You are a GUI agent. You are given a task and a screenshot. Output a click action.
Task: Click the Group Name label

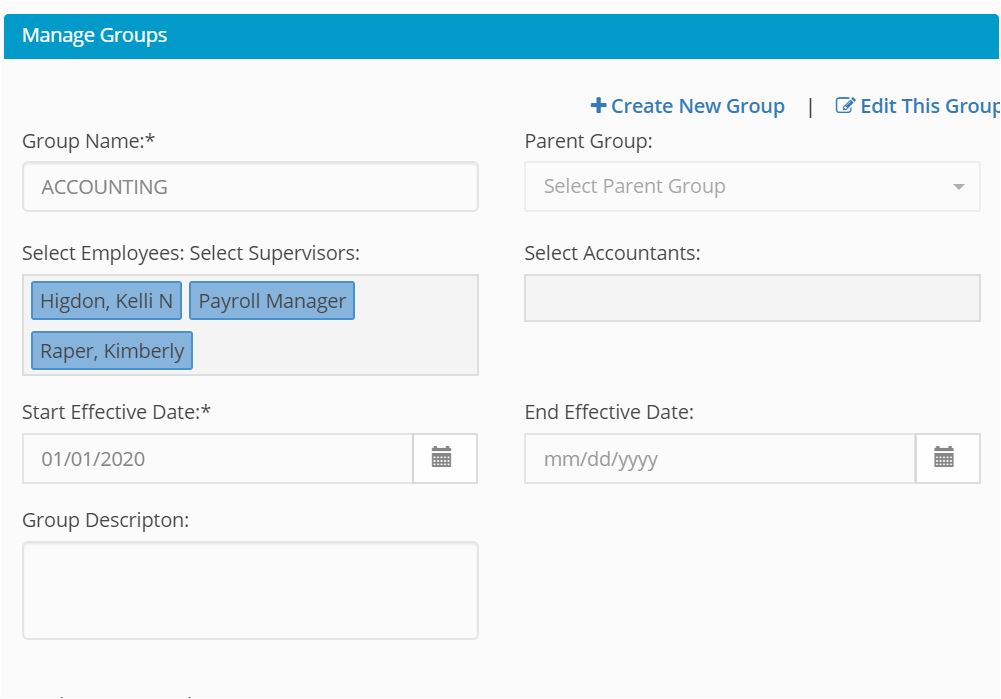point(89,141)
